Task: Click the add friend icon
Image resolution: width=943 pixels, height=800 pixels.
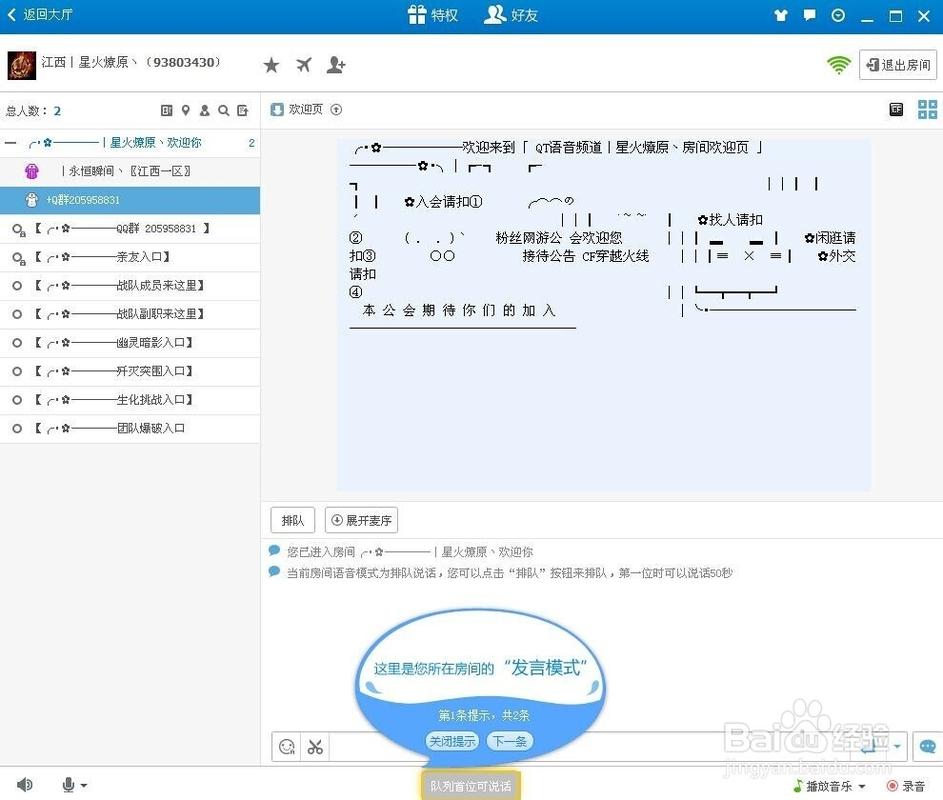Action: click(336, 65)
